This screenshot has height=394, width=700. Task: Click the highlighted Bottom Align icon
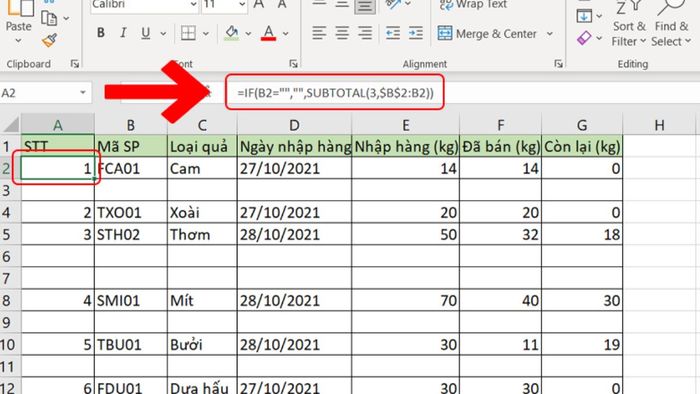tap(365, 5)
